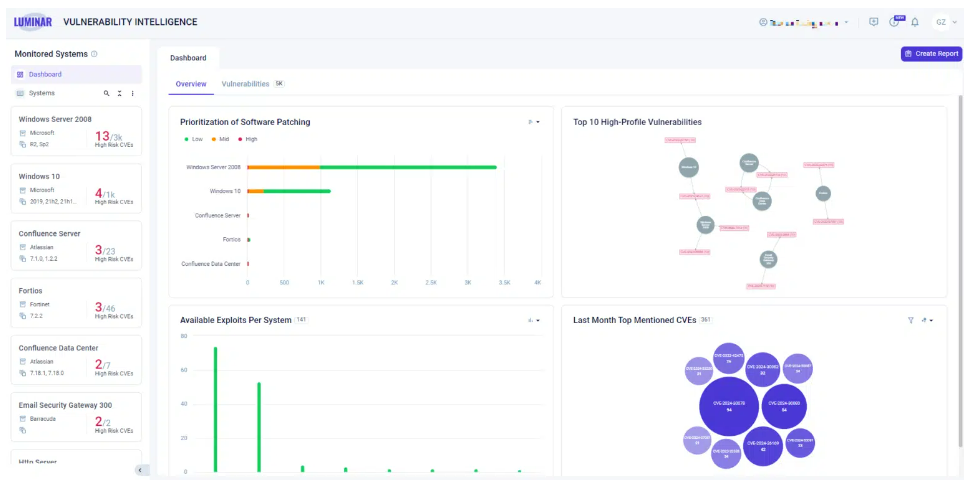Screen dimensions: 977x492
Task: Click Atlassian vendor in Confluence Data Center card
Action: click(x=42, y=362)
